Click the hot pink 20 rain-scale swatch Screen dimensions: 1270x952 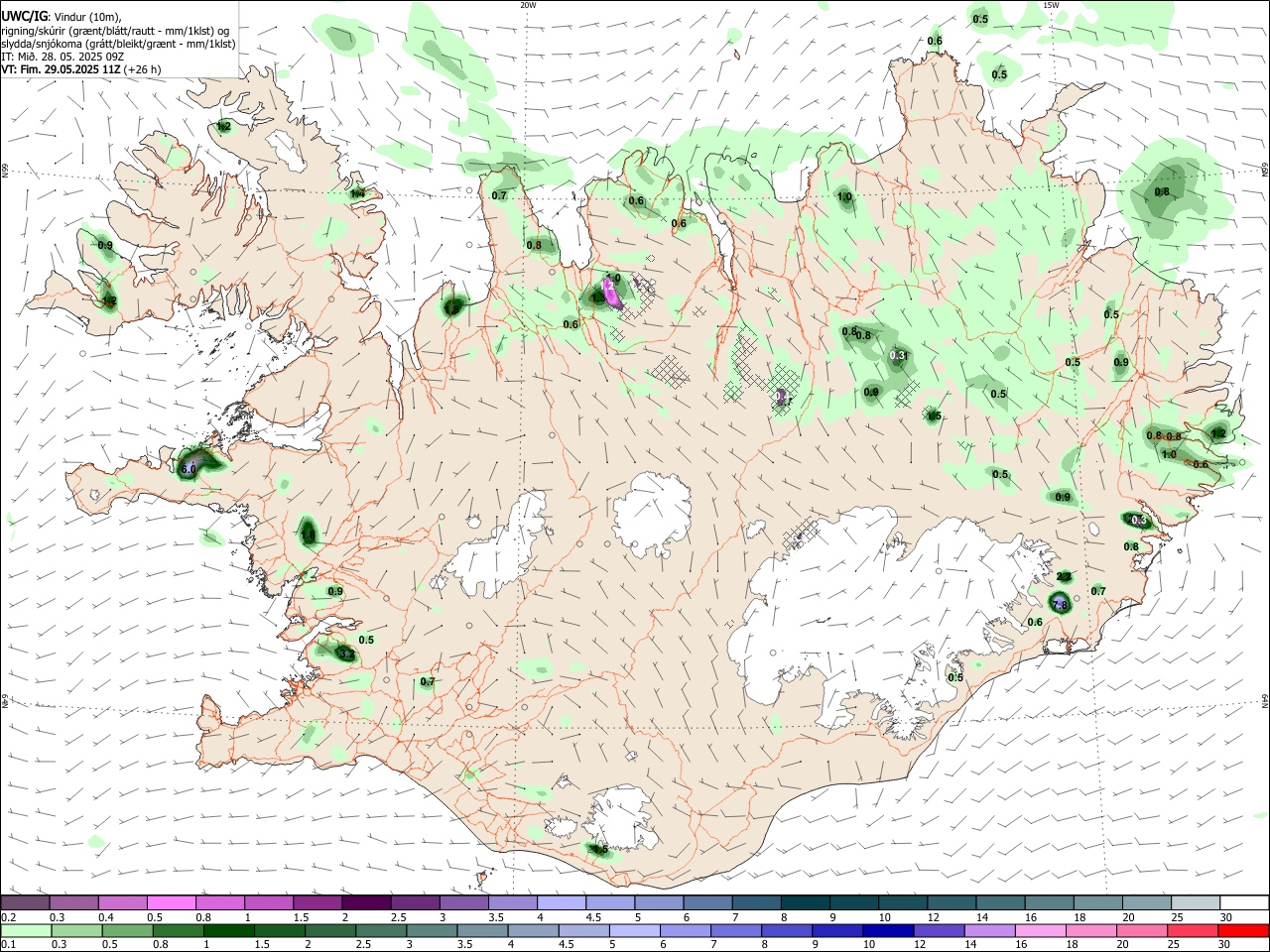tap(1140, 931)
